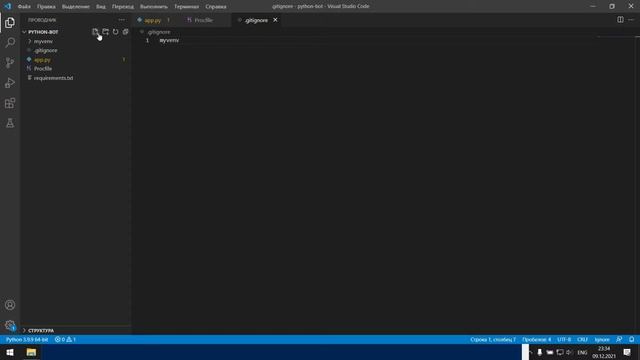Open the Run and Debug view icon
The image size is (640, 360).
[x=10, y=83]
